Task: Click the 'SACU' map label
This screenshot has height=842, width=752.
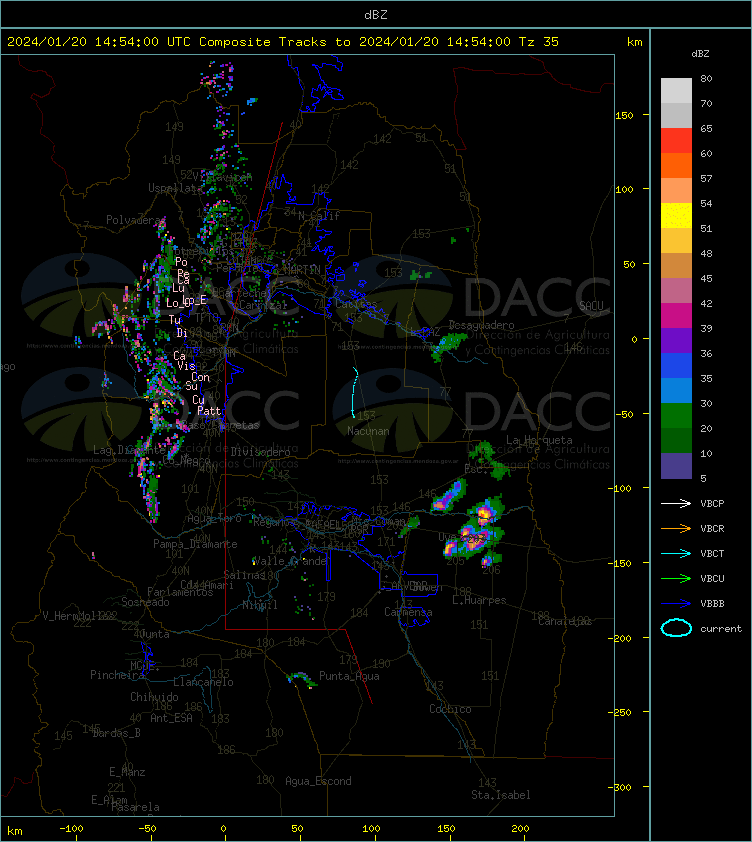Action: click(x=591, y=306)
